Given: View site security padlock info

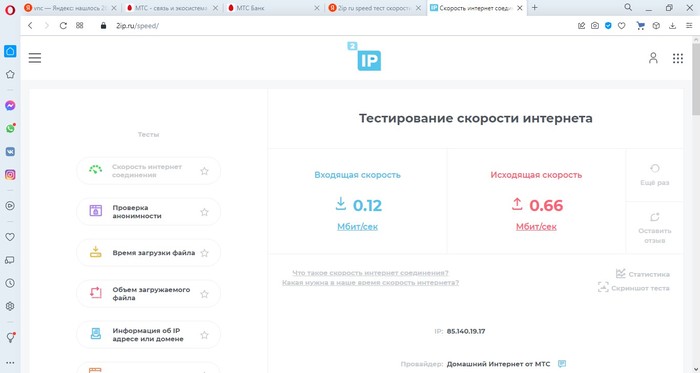Looking at the screenshot, I should 104,26.
